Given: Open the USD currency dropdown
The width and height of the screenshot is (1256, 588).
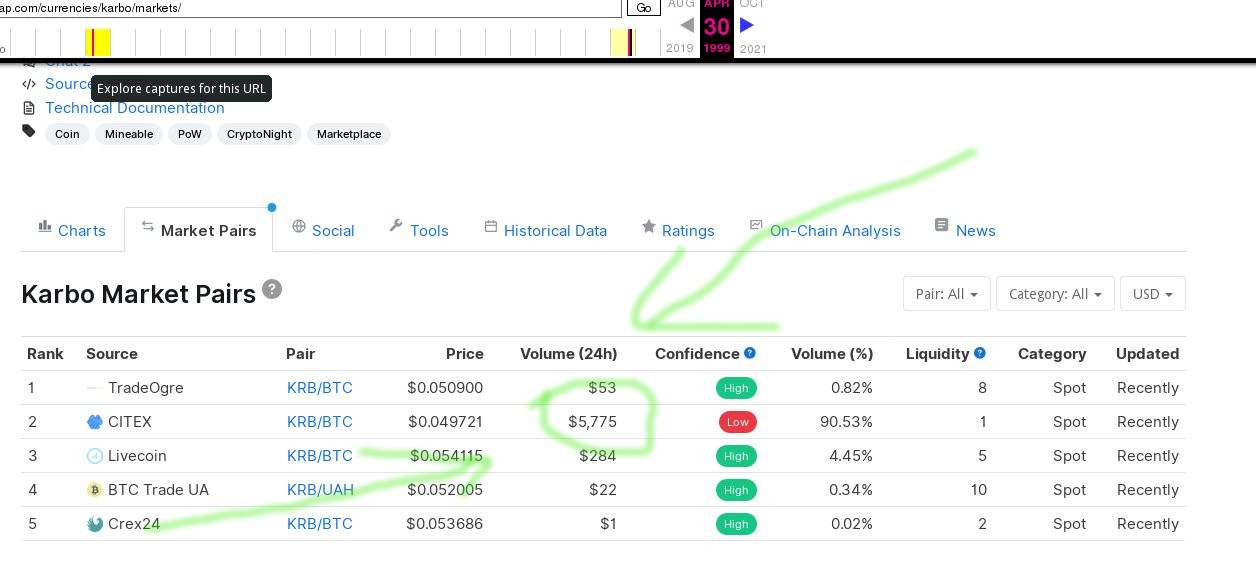Looking at the screenshot, I should (x=1152, y=294).
